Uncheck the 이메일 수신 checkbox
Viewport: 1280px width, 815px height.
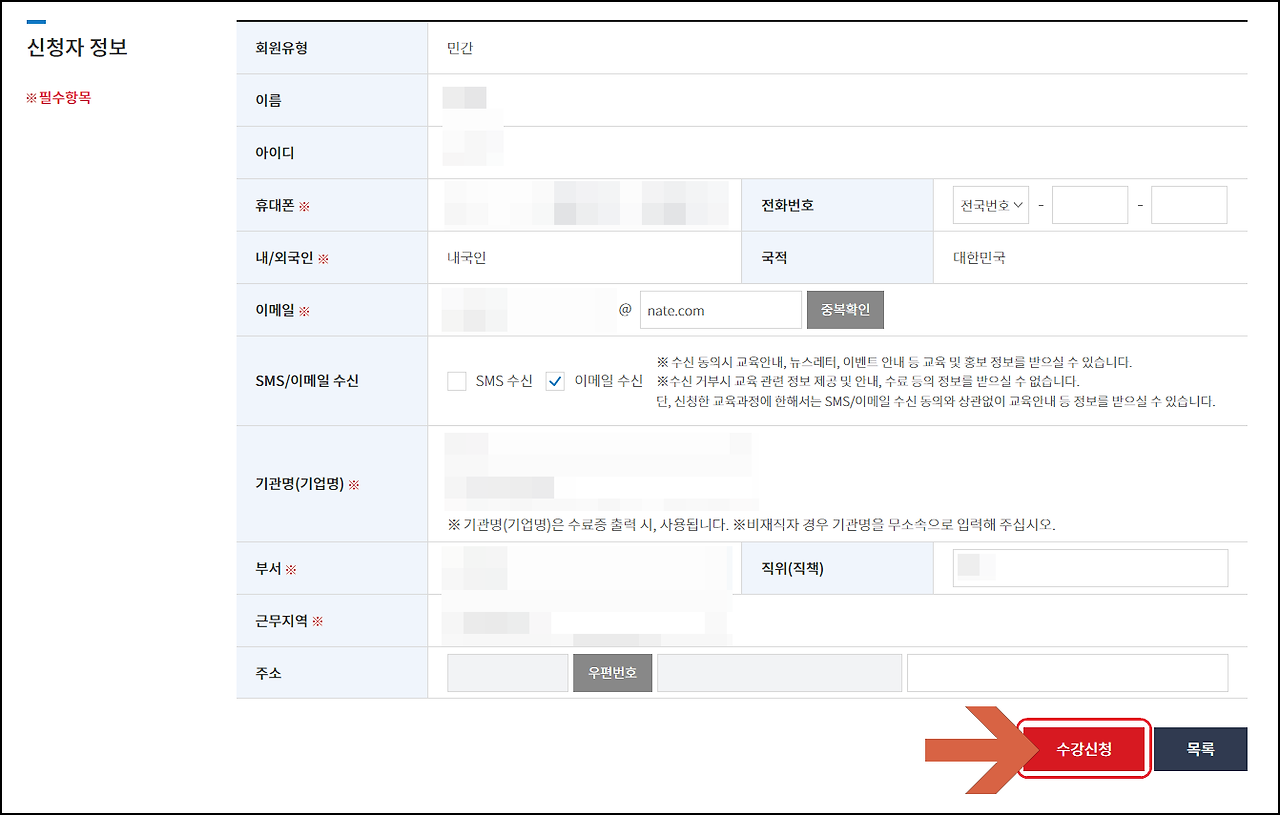(554, 381)
